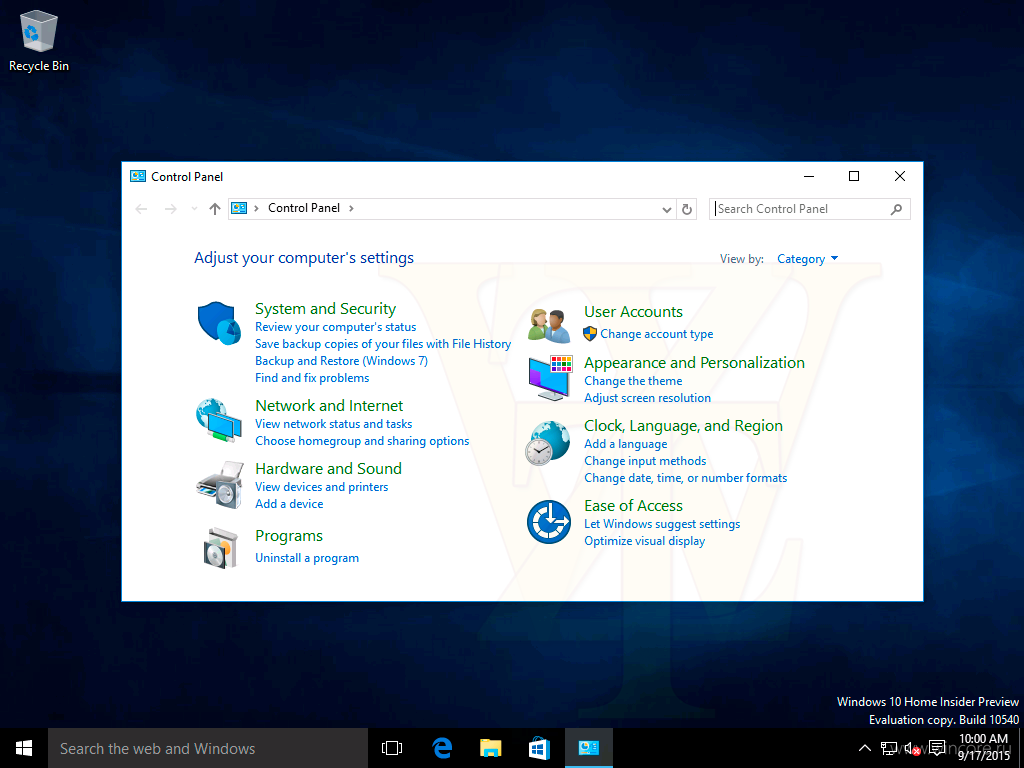Click the Back arrow in Control Panel
This screenshot has height=768, width=1024.
(x=141, y=209)
